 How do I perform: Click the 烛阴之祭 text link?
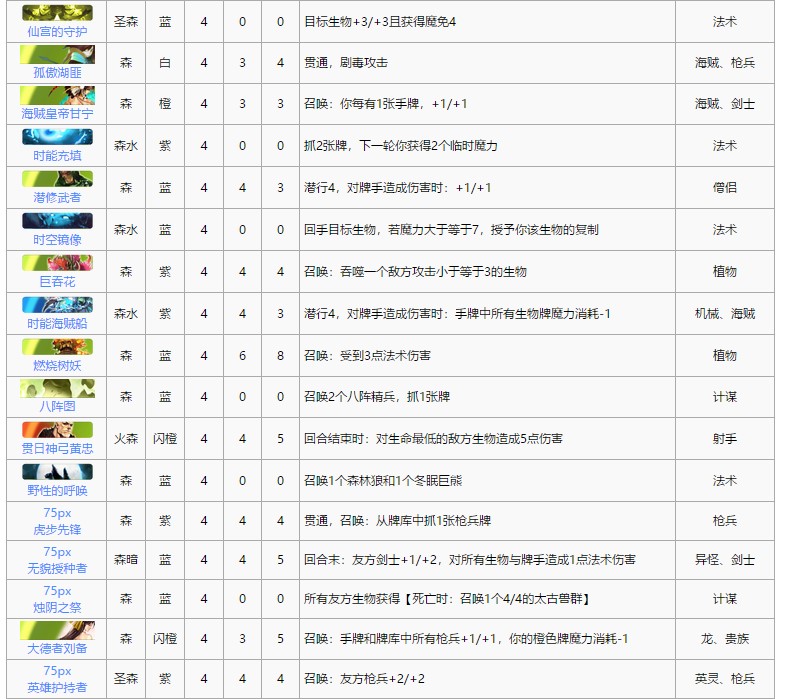(x=57, y=608)
